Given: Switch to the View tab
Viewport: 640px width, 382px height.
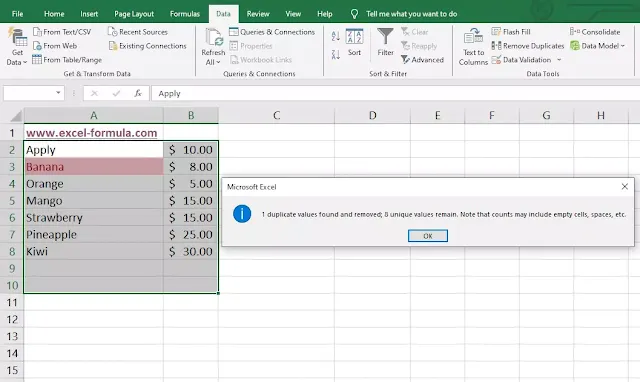Looking at the screenshot, I should (293, 14).
